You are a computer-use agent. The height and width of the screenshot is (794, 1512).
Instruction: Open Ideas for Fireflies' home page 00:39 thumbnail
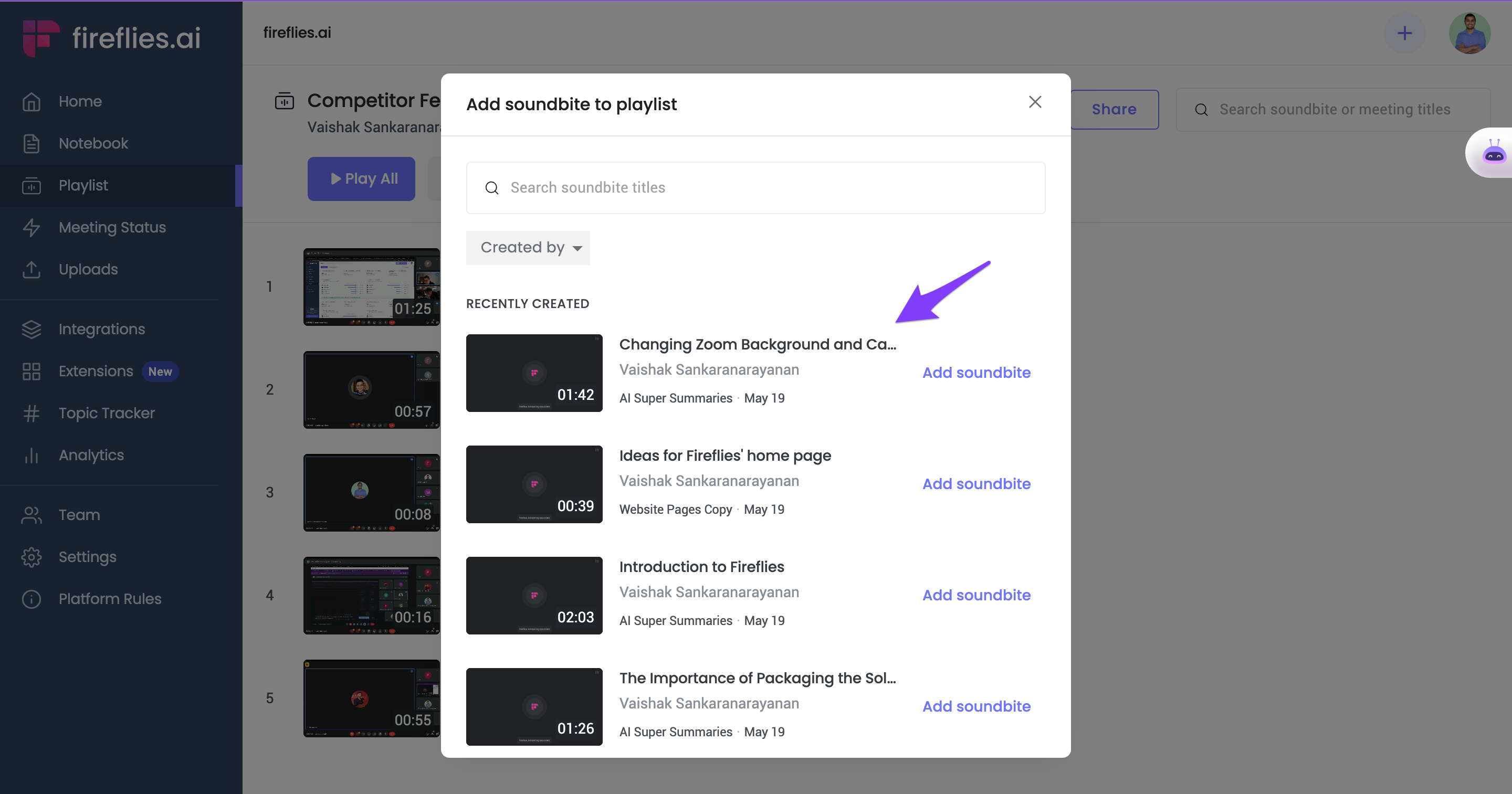click(x=534, y=484)
